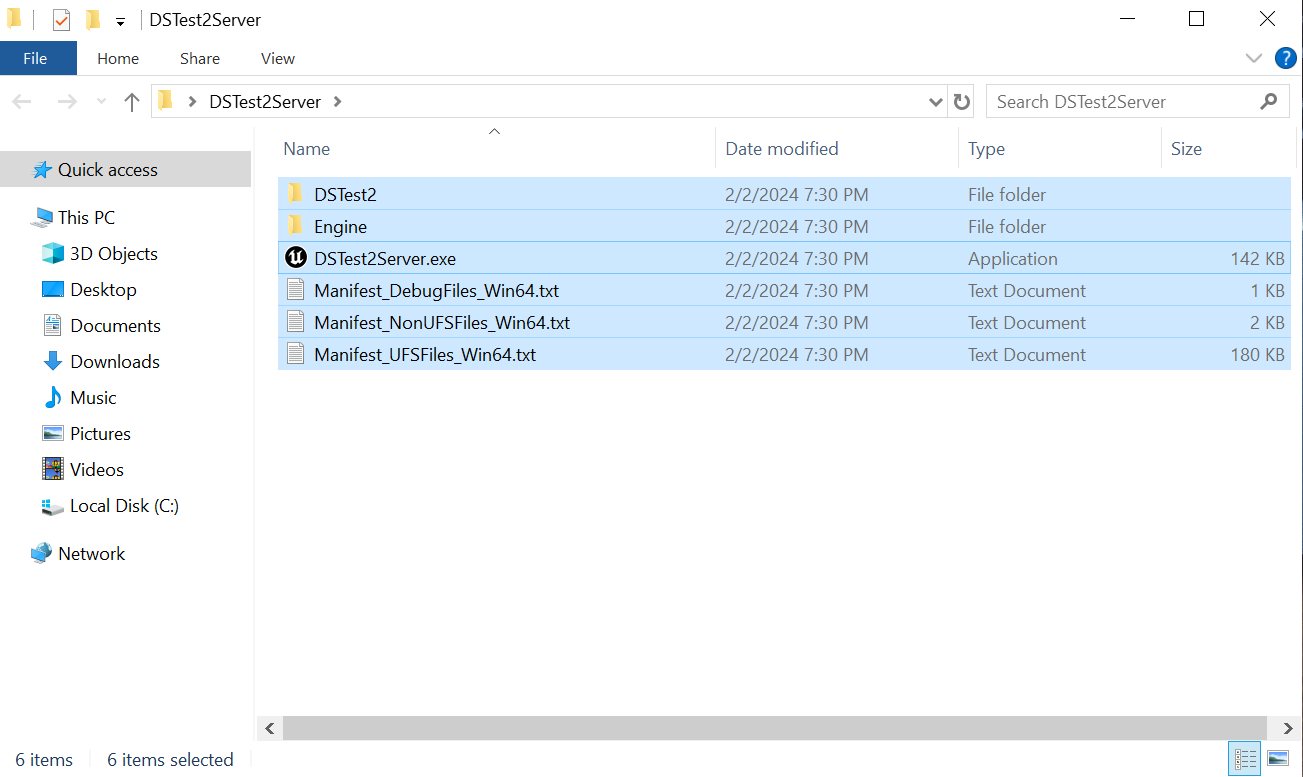The image size is (1303, 777).
Task: Switch to the View ribbon tab
Action: (x=278, y=58)
